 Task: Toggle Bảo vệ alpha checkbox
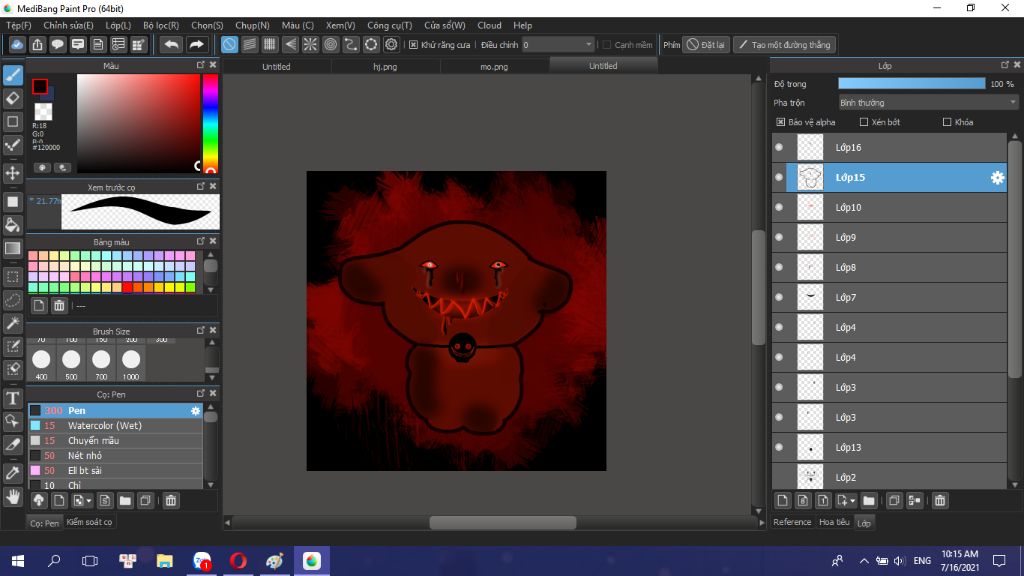click(x=780, y=122)
